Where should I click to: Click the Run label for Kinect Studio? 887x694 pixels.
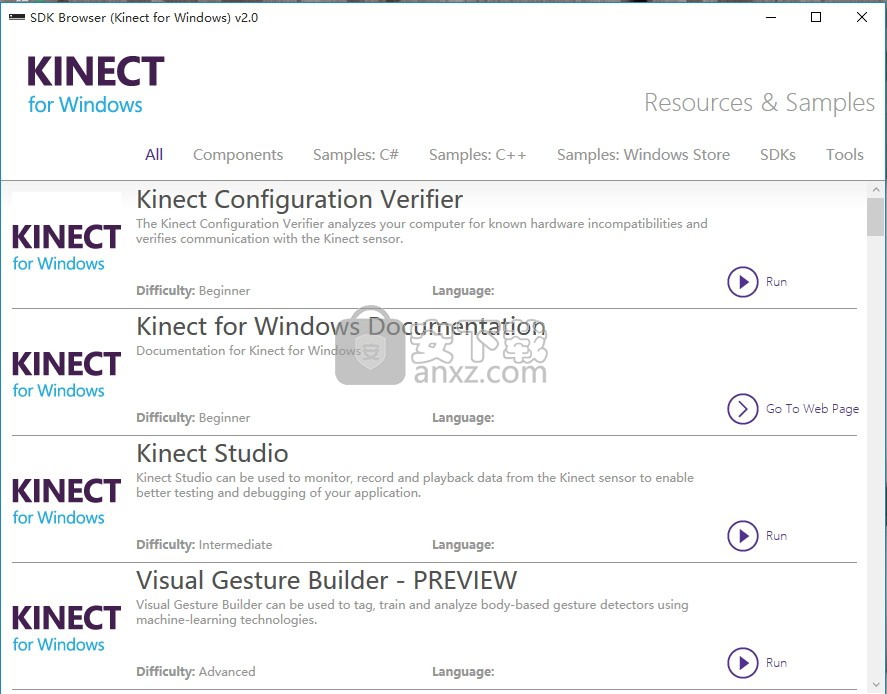point(776,536)
